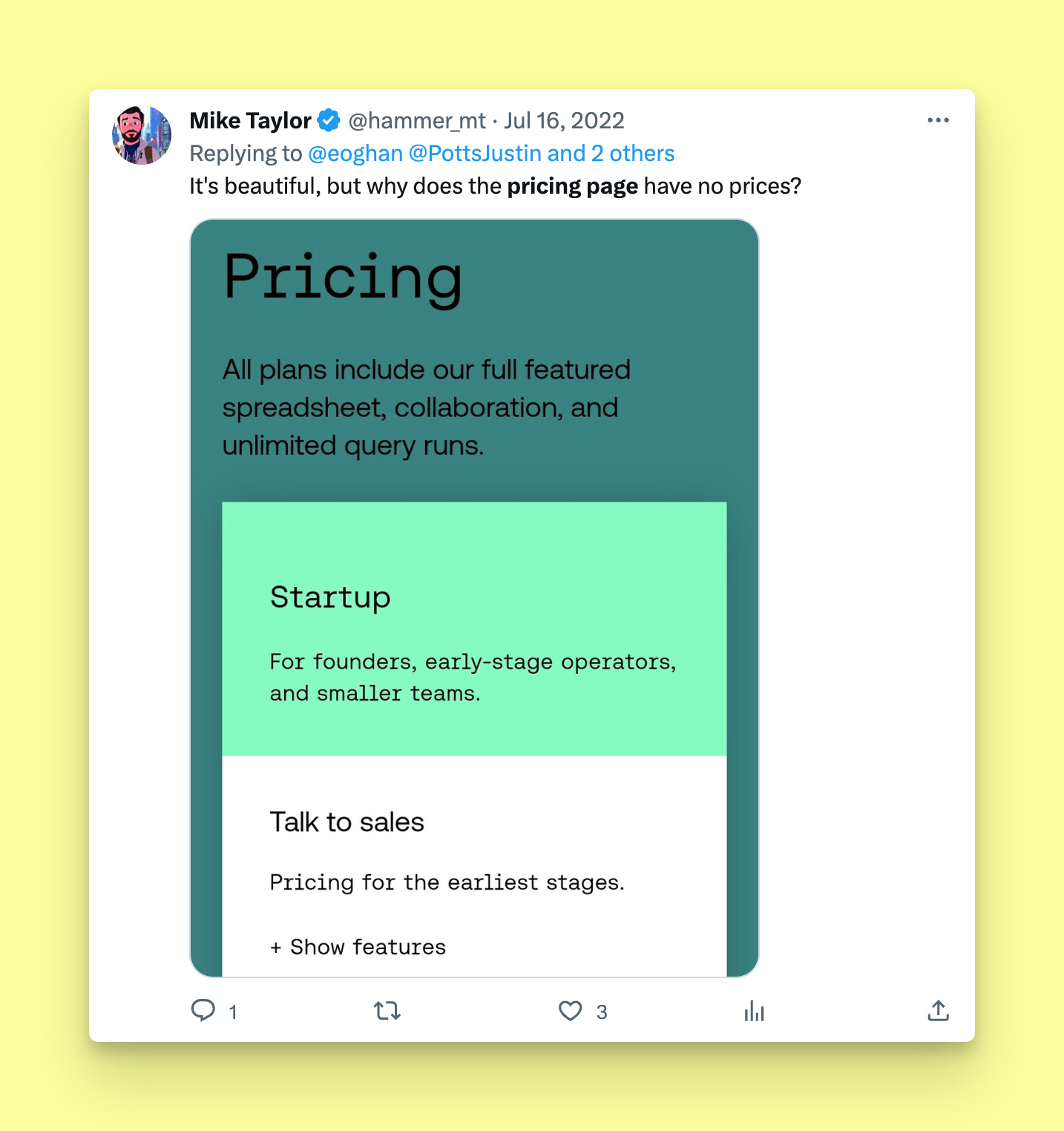Click the reply count number 1
This screenshot has width=1064, height=1131.
pyautogui.click(x=232, y=1011)
